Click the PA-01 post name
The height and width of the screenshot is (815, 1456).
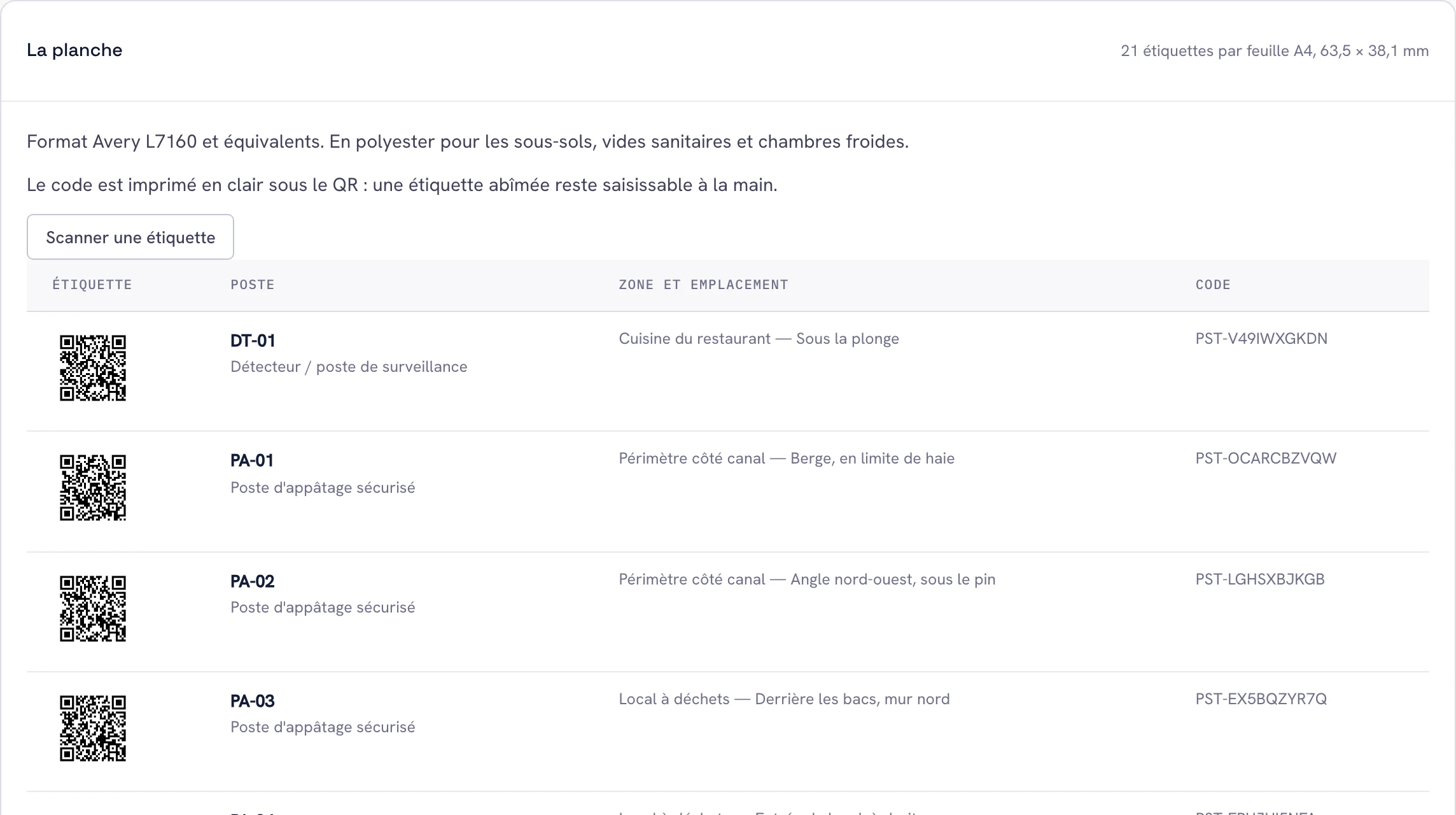pyautogui.click(x=252, y=460)
